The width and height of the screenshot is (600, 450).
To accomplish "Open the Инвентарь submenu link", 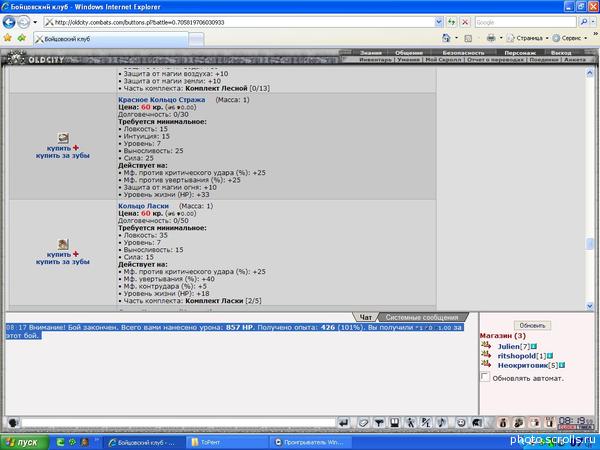I will pyautogui.click(x=376, y=60).
